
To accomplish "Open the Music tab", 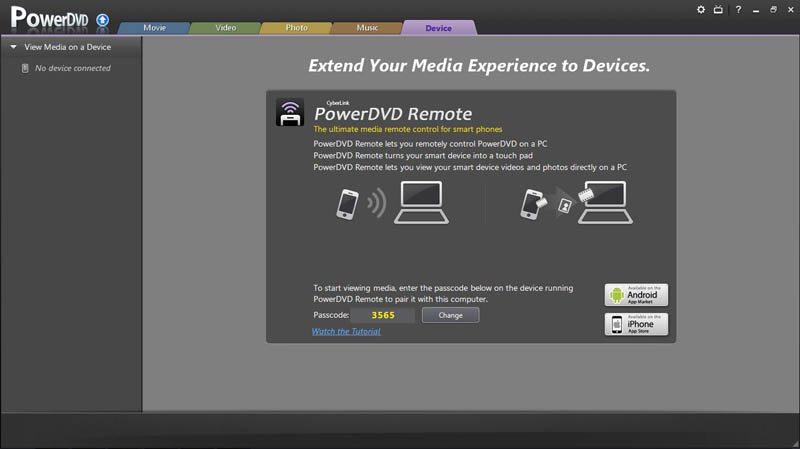I will (367, 28).
